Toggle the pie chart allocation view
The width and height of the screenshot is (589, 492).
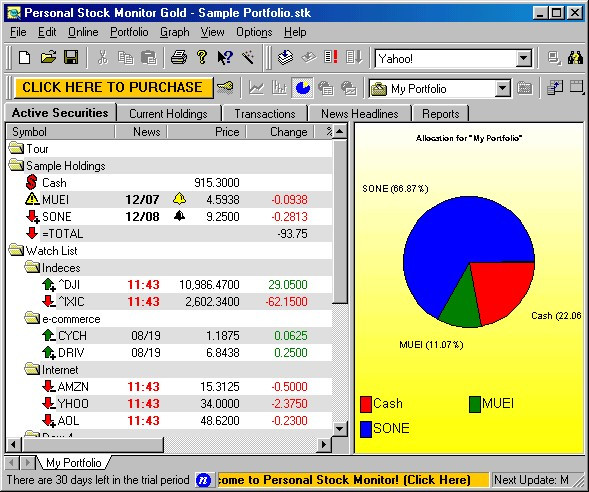click(302, 88)
